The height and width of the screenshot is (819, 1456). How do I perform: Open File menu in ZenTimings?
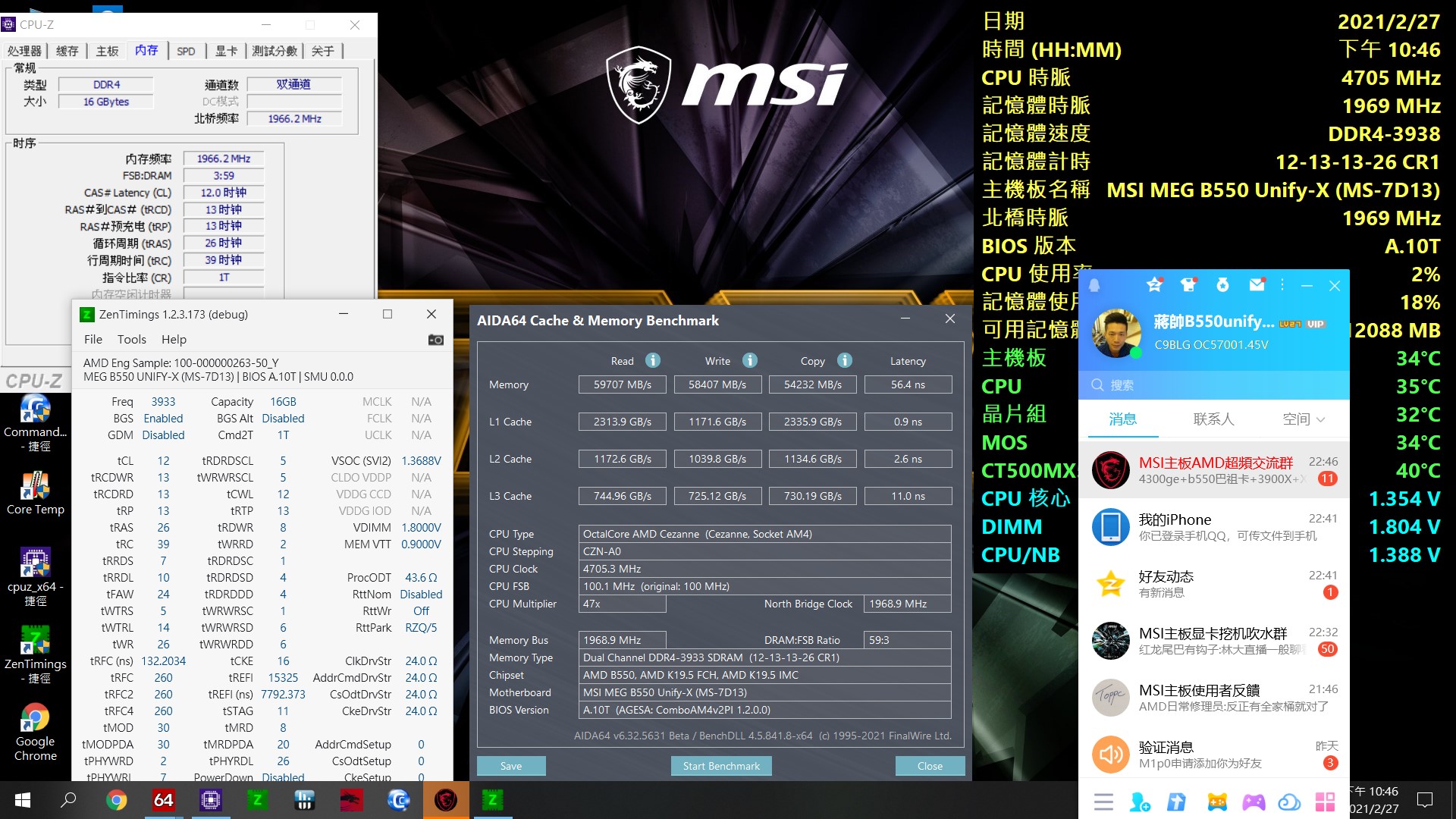coord(93,340)
